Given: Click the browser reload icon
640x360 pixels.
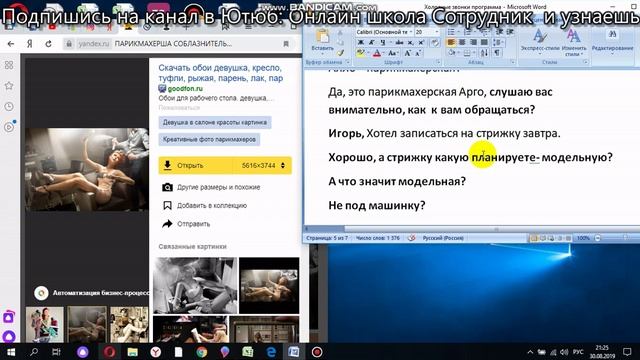Looking at the screenshot, I should tap(48, 44).
